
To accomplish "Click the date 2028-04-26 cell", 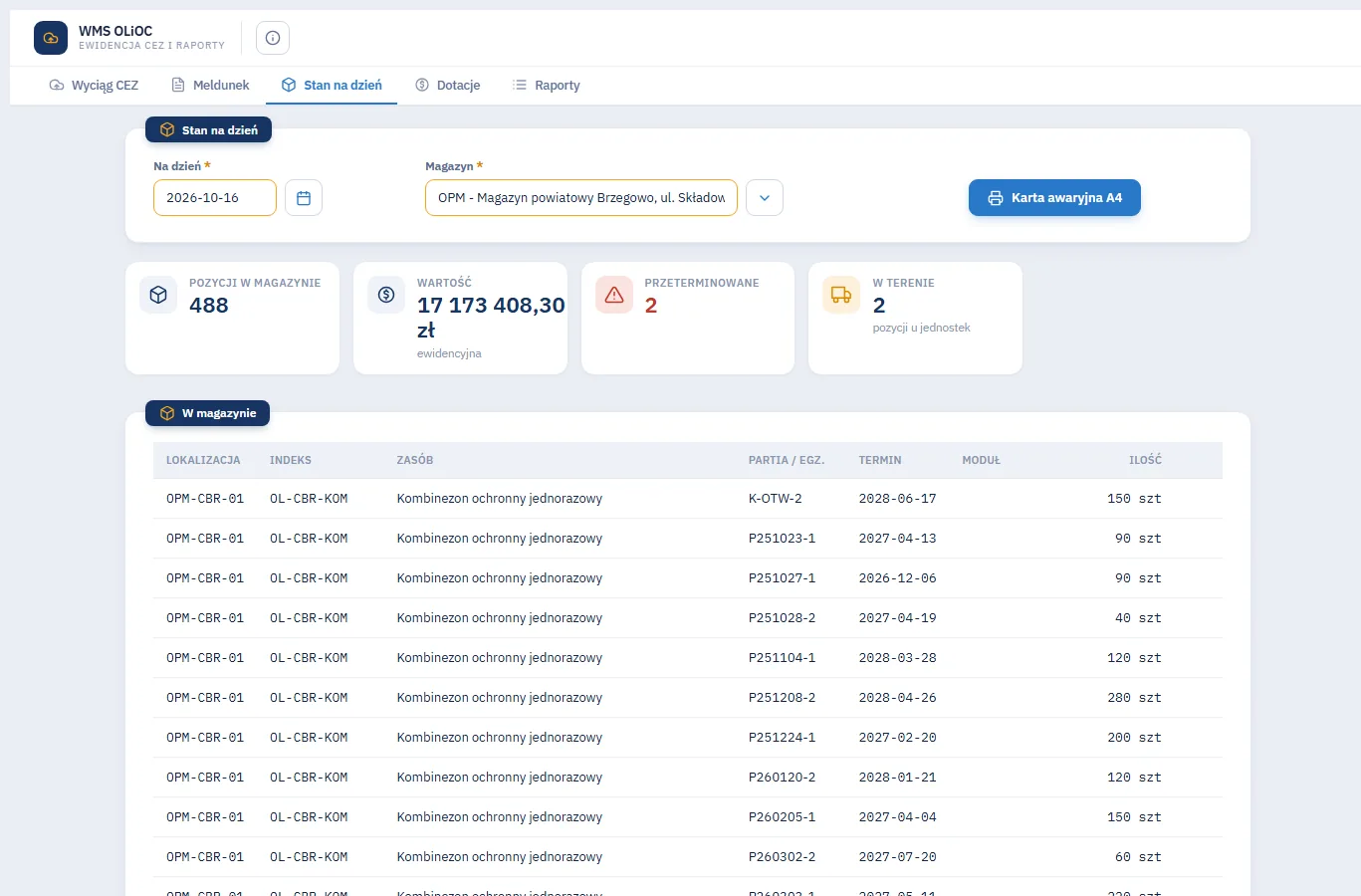I will coord(898,698).
